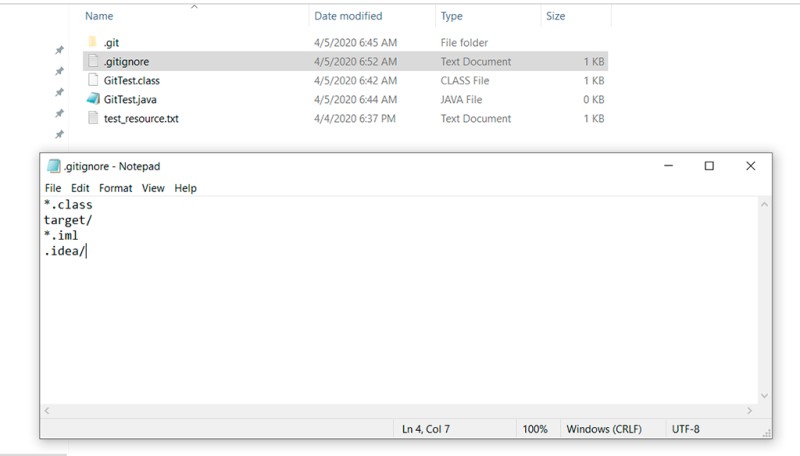Sort files by Size column header
This screenshot has width=800, height=456.
click(x=556, y=16)
